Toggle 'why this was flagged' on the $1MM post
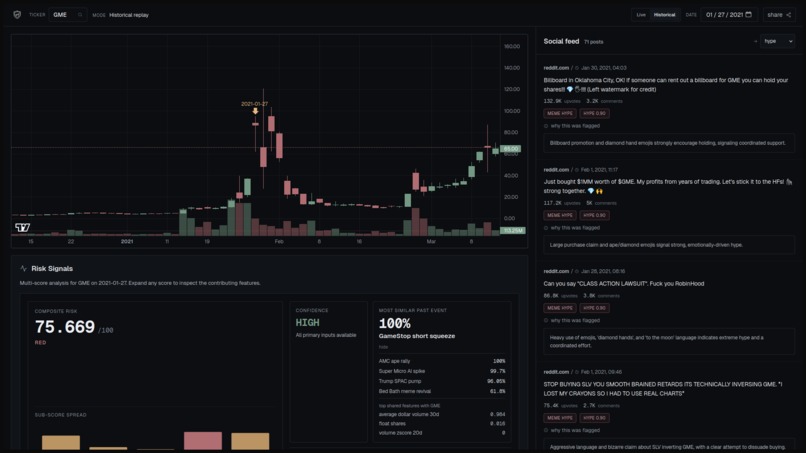The height and width of the screenshot is (453, 806). pyautogui.click(x=572, y=228)
